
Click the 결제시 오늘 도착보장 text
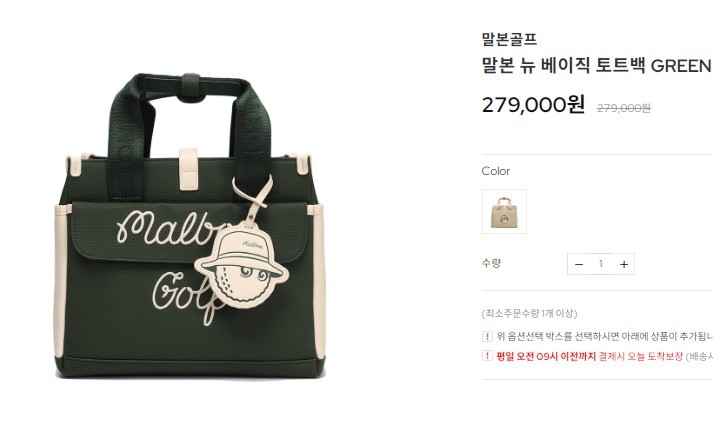coord(641,356)
